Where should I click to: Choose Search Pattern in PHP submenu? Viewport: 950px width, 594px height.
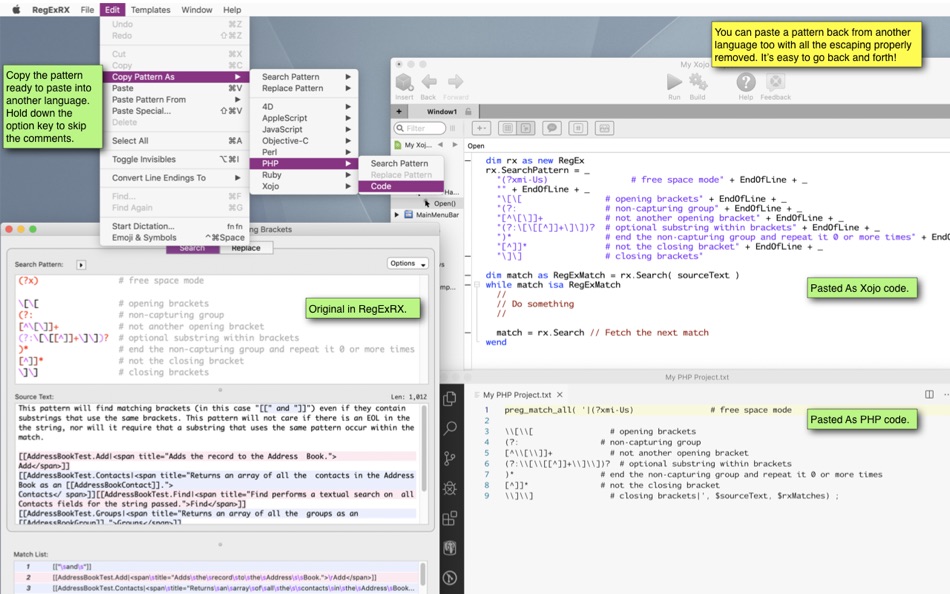pos(401,164)
